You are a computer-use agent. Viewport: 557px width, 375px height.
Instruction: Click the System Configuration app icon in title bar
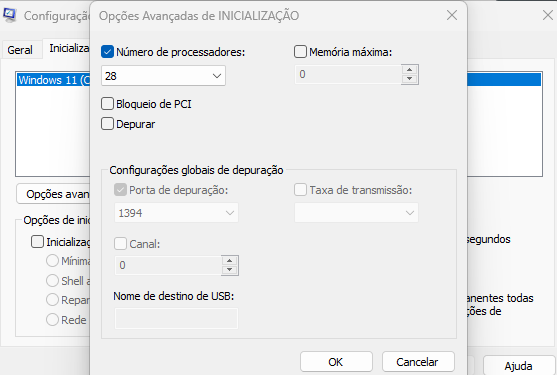(9, 15)
